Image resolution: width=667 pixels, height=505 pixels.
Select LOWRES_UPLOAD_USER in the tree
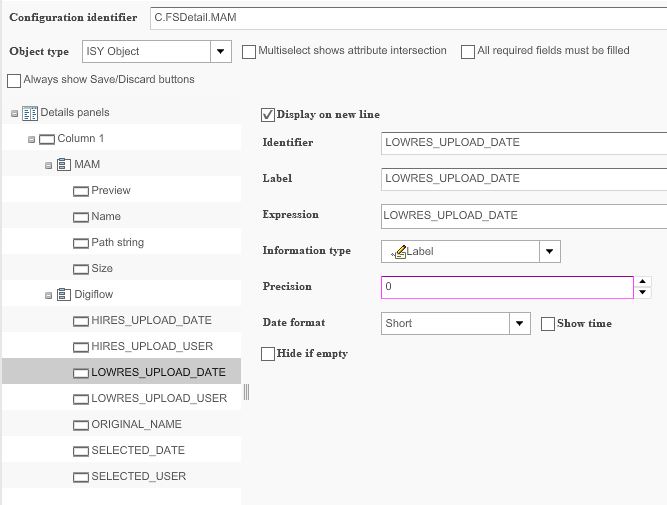coord(158,399)
